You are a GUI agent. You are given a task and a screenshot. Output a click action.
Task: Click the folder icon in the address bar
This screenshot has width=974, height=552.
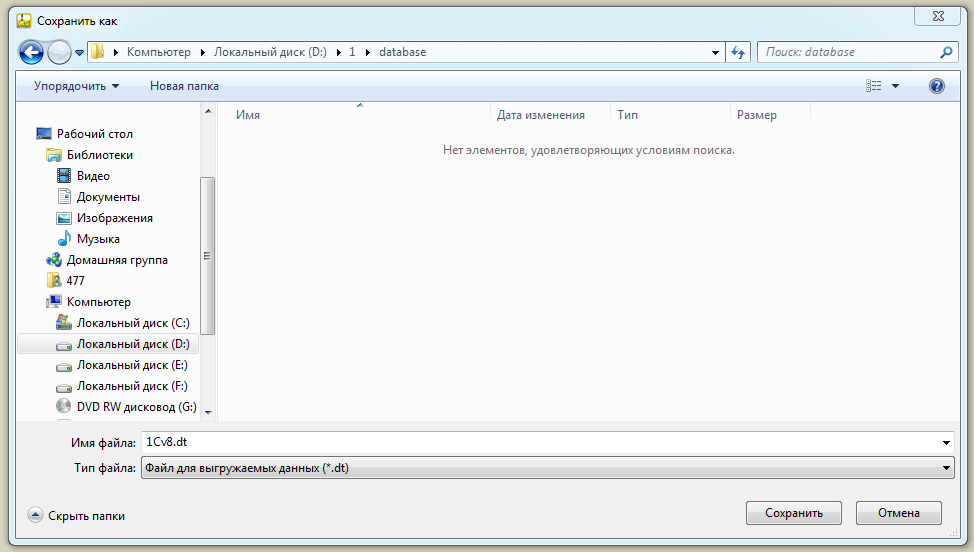point(98,52)
